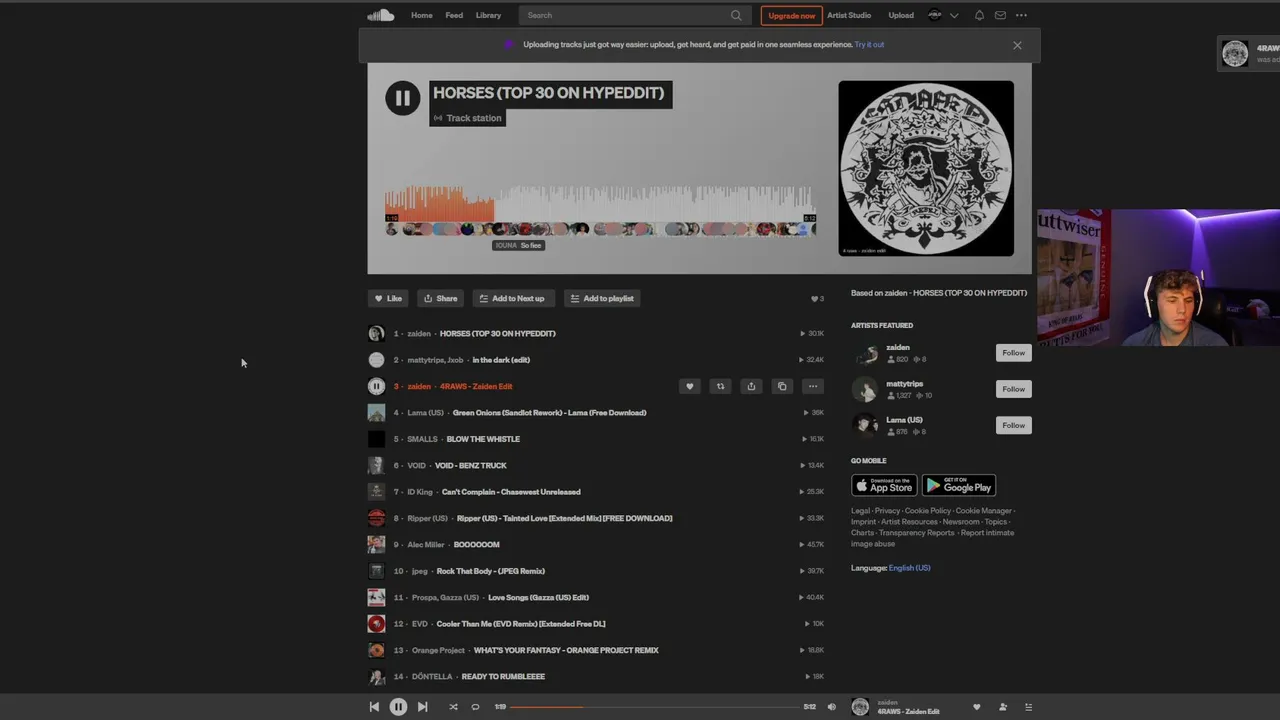Viewport: 1280px width, 720px height.
Task: Open the English (US) language selector
Action: click(x=909, y=568)
